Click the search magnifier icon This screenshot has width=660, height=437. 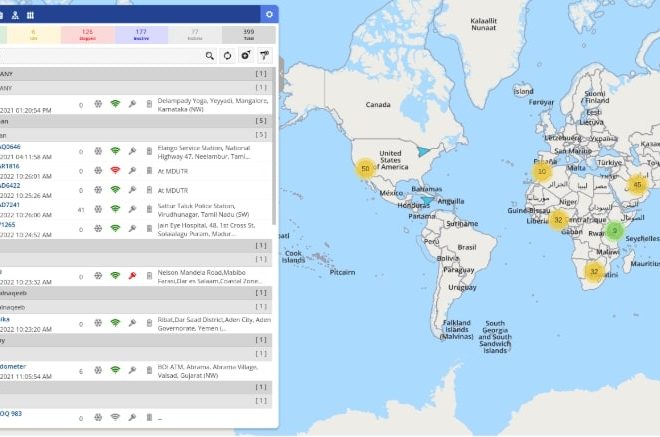click(x=210, y=56)
